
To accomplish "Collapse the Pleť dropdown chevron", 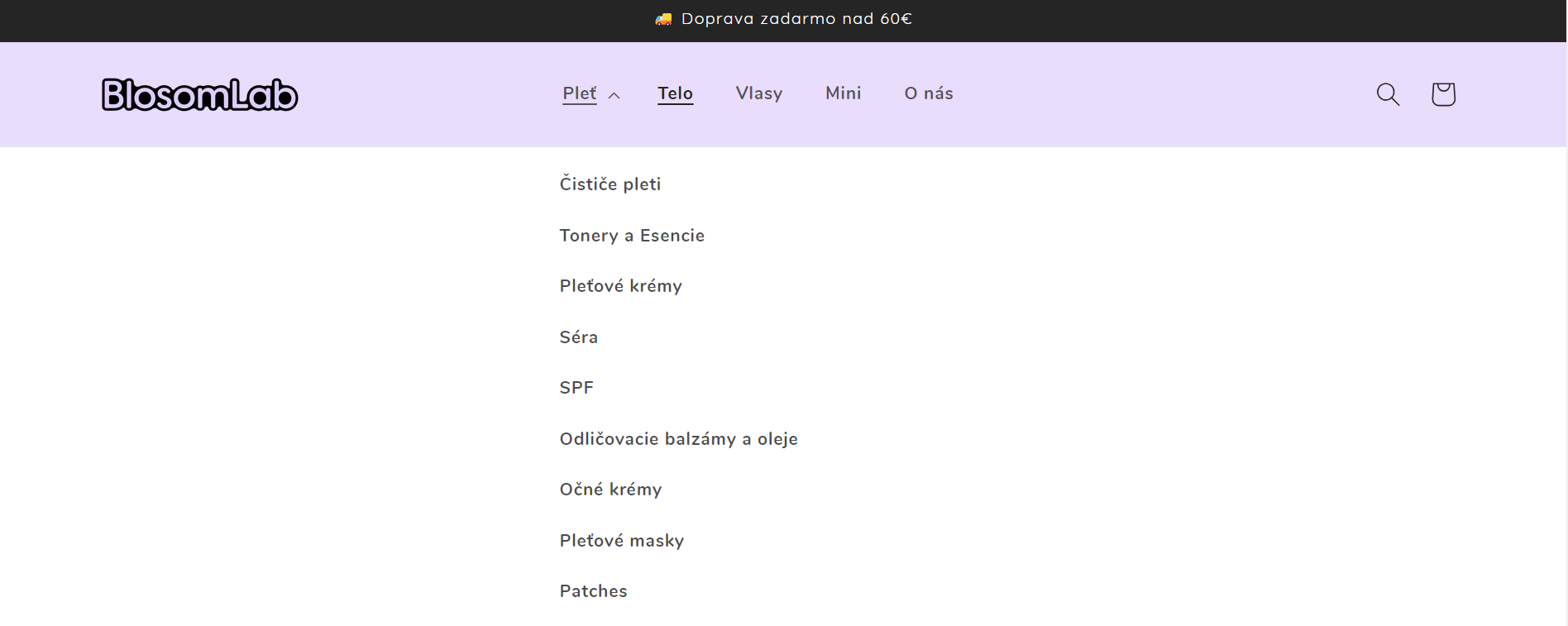I will 614,95.
